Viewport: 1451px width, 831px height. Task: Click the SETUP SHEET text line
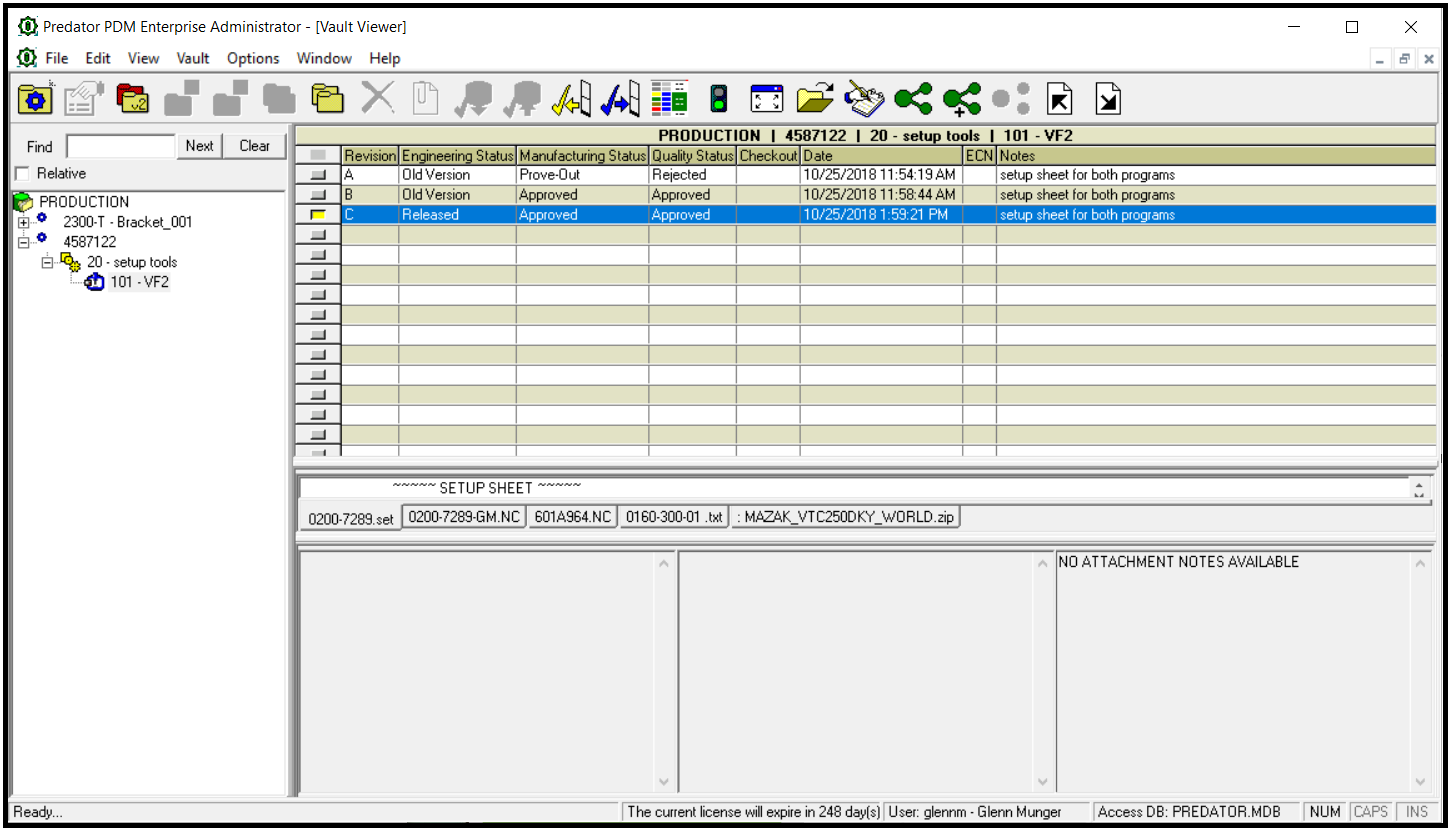(x=487, y=487)
